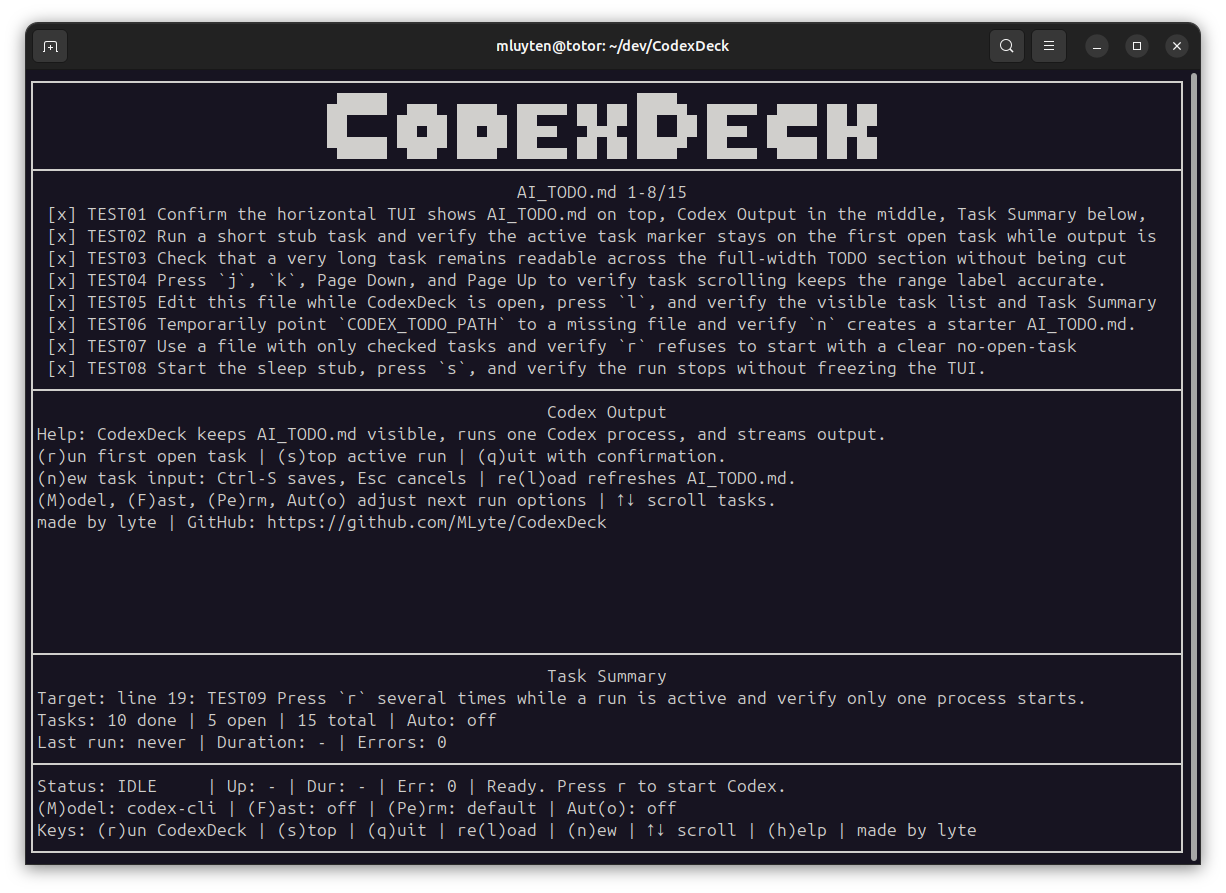Click the (Pe)rm: default option
Viewport: 1226px width, 893px height.
(x=462, y=808)
